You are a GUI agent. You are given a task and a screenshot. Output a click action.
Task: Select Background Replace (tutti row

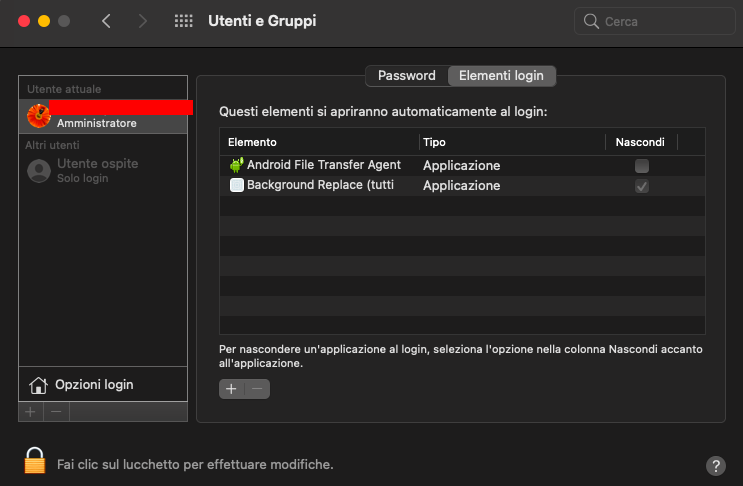click(462, 186)
